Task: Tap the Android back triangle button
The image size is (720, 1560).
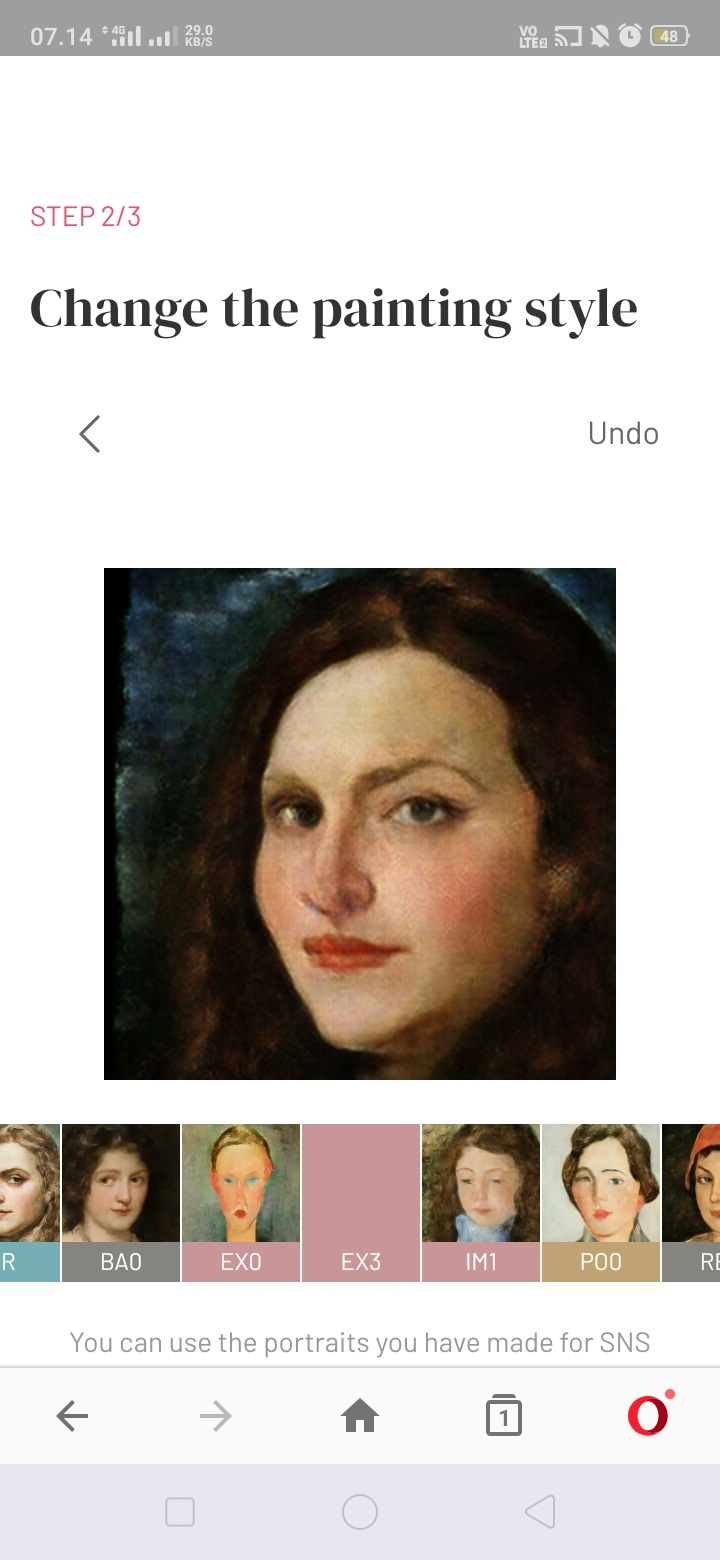Action: coord(539,1512)
